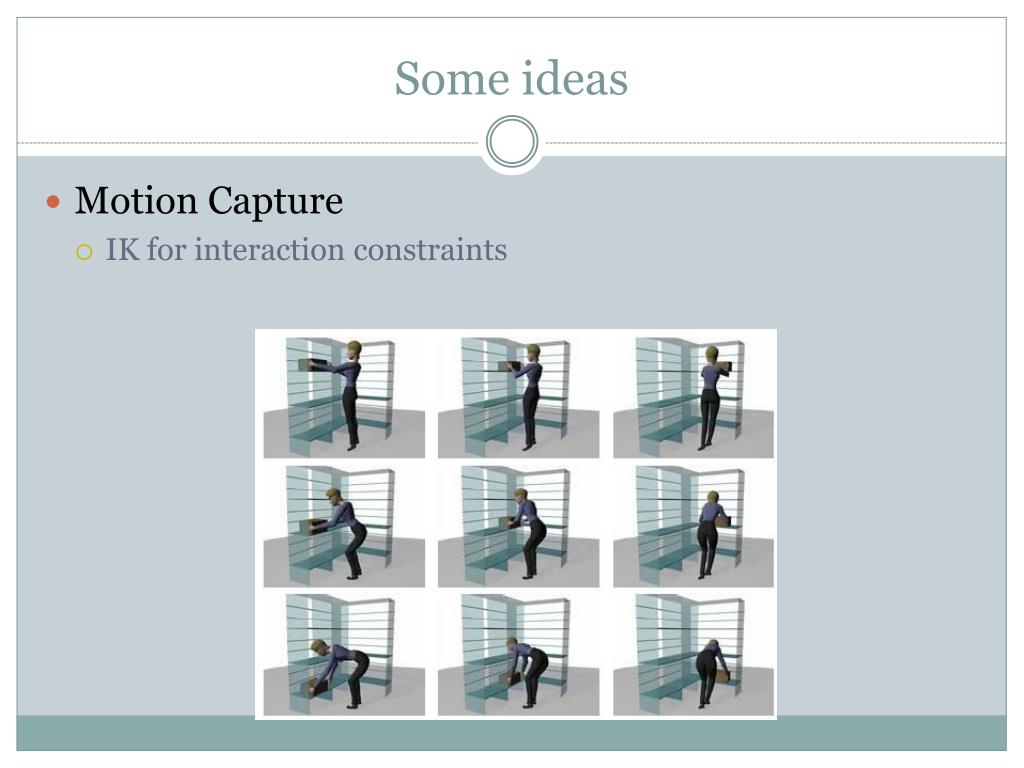Select bottom-left frame: woman reaching lowest shelf
1024x768 pixels.
click(344, 654)
